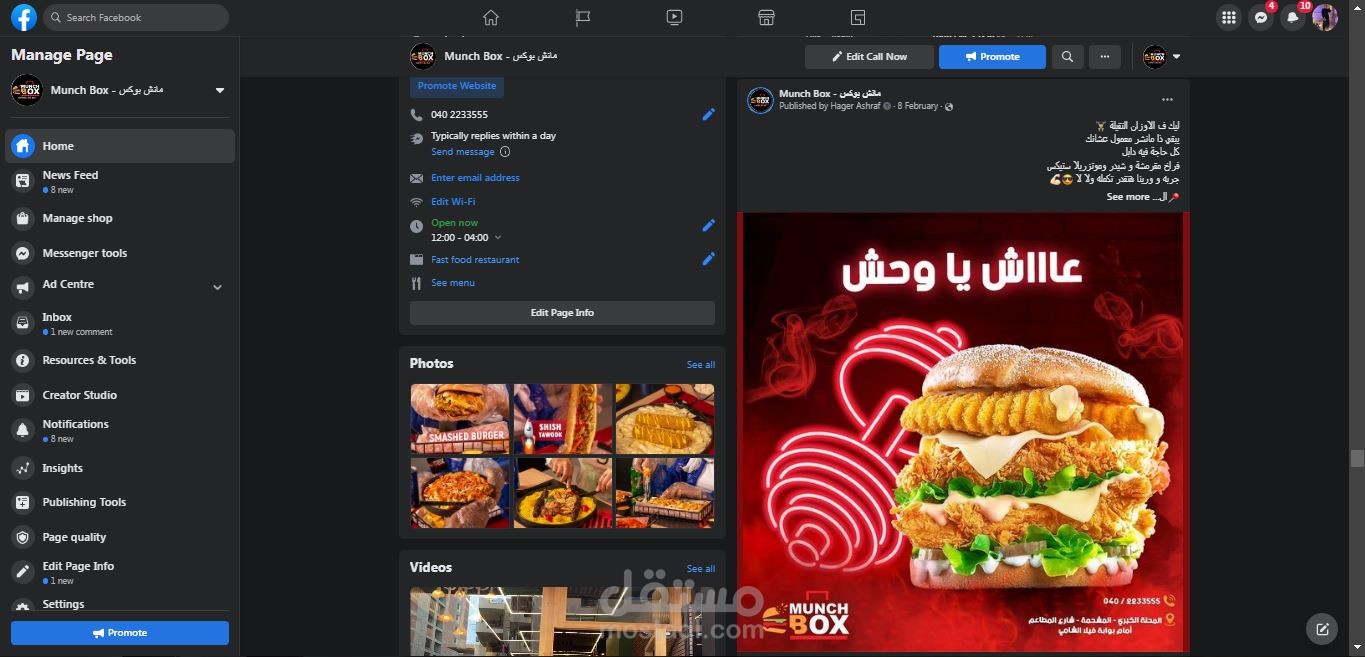The height and width of the screenshot is (657, 1365).
Task: Open Publishing Tools in sidebar
Action: coord(120,502)
